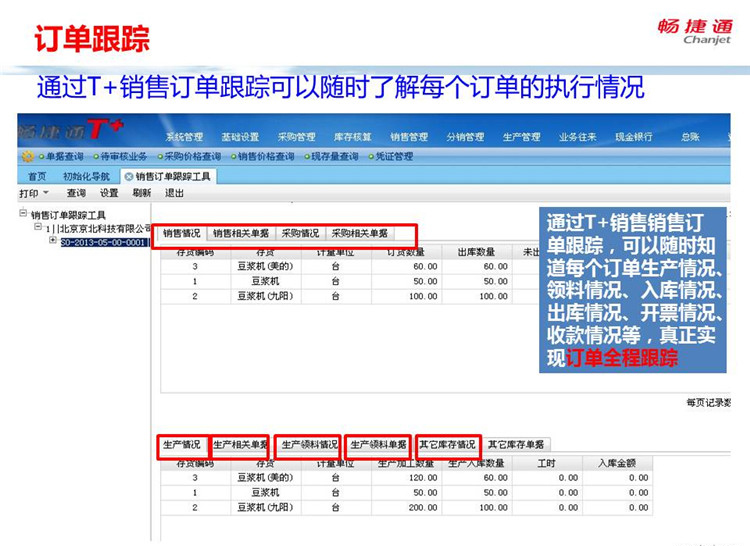Switch to 采购相关单据 tab

[x=360, y=233]
